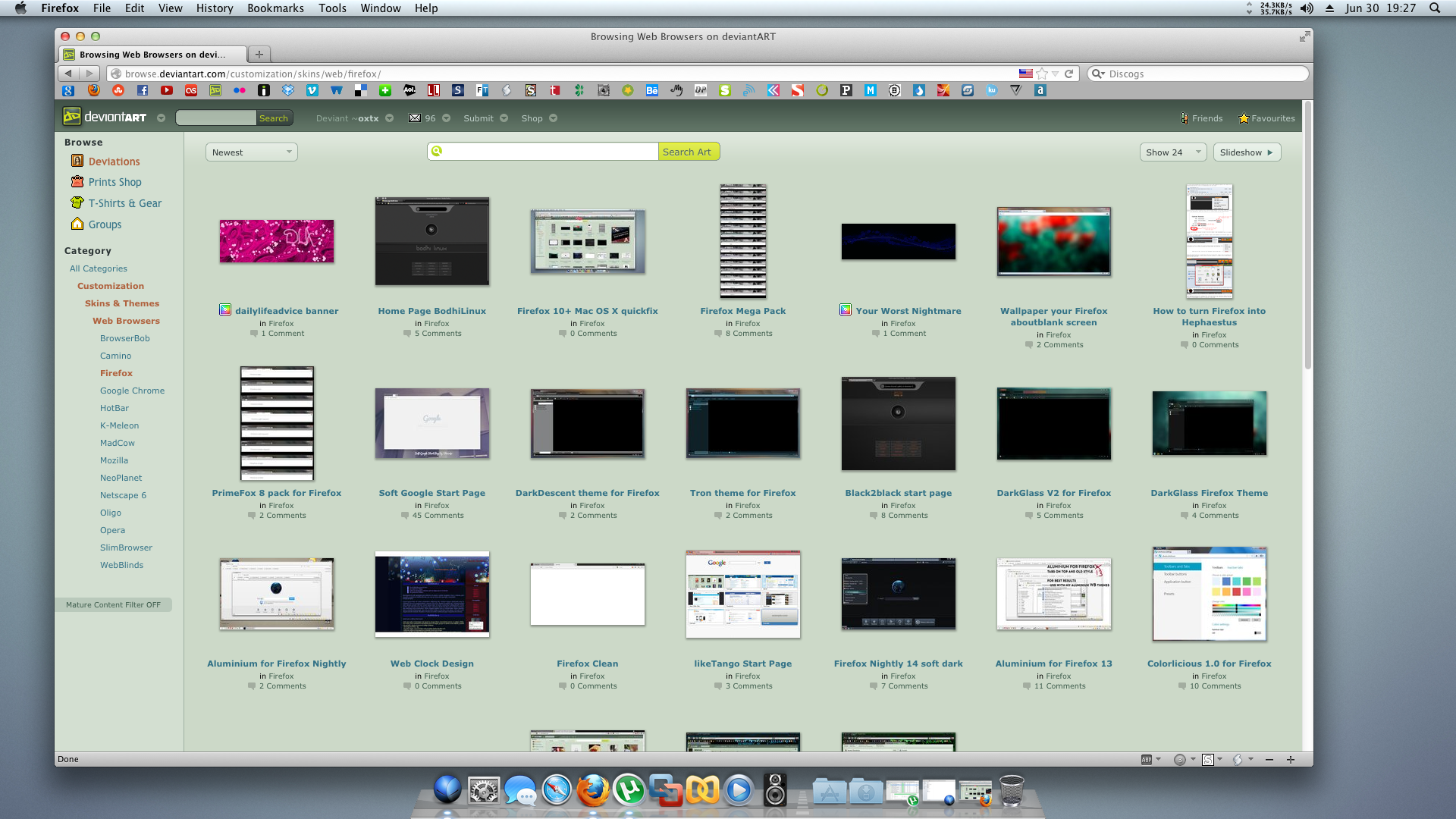Open the Flickr bookmark icon
1456x819 pixels.
coord(240,90)
